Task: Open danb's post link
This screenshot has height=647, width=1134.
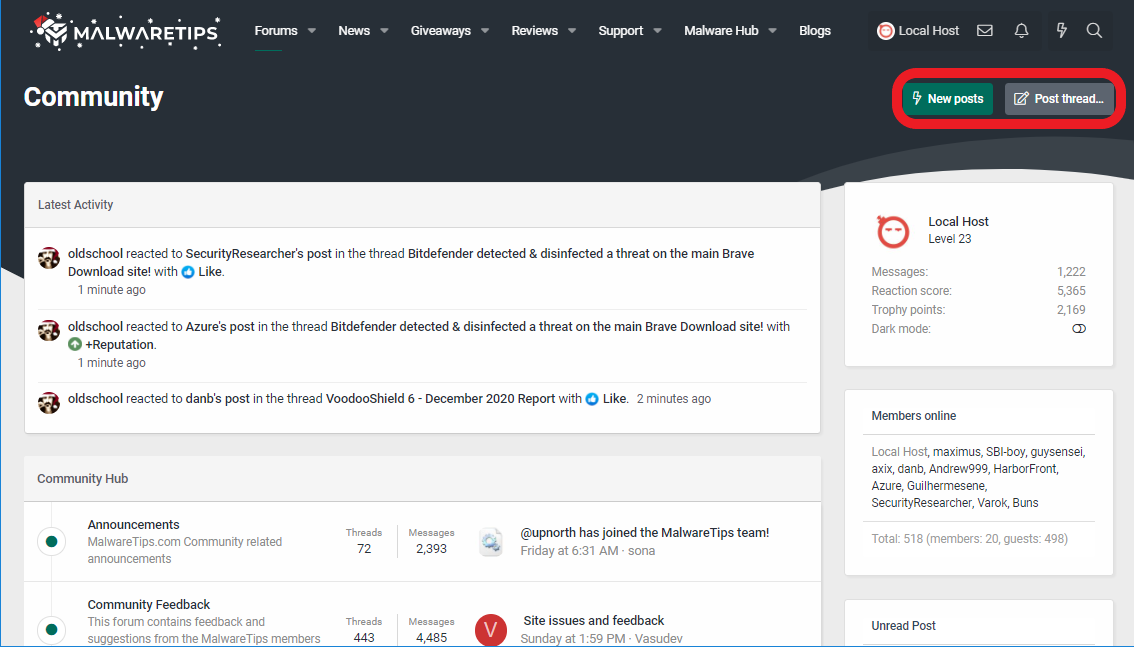Action: (x=217, y=399)
